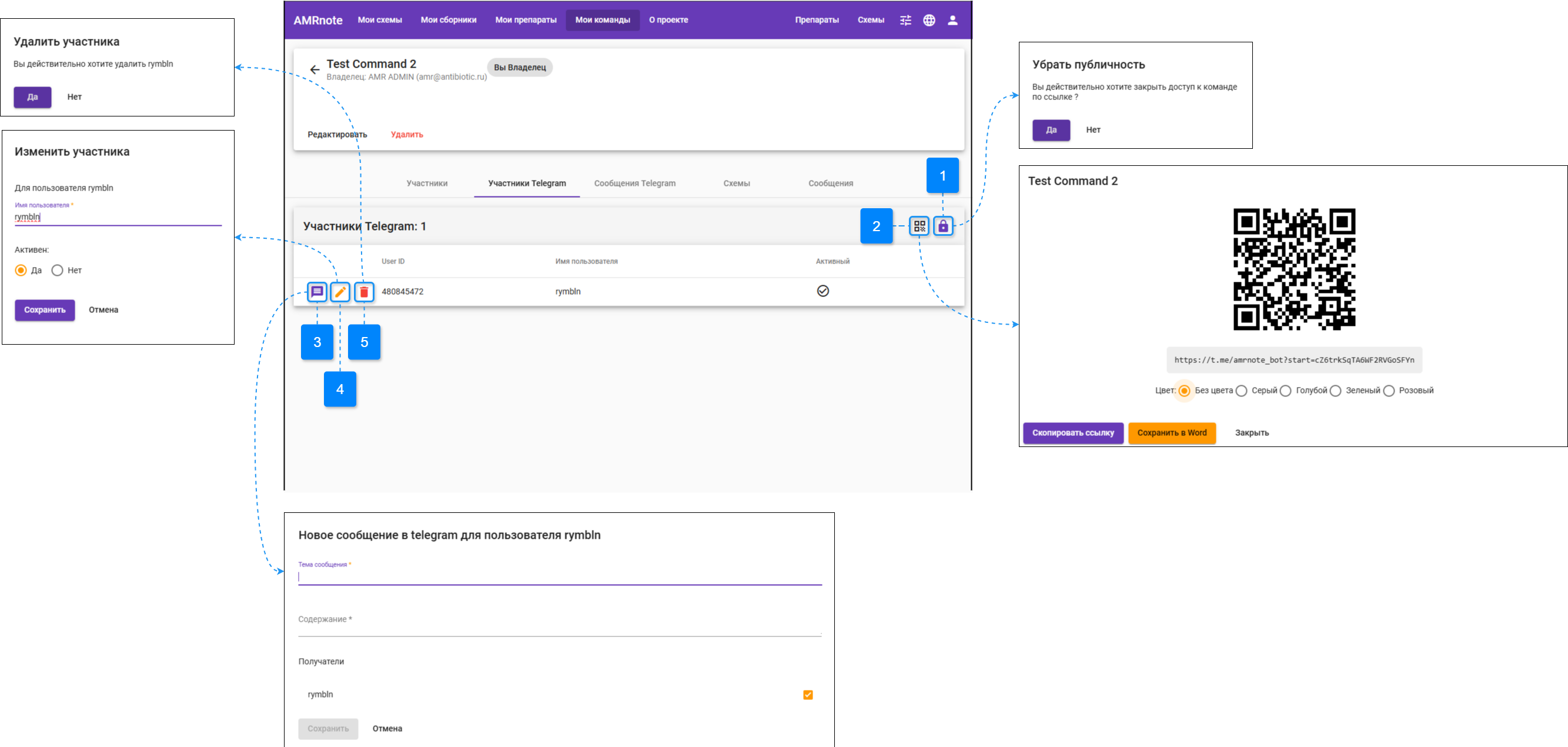
Task: Delete participant rymbln with trash icon
Action: [364, 292]
